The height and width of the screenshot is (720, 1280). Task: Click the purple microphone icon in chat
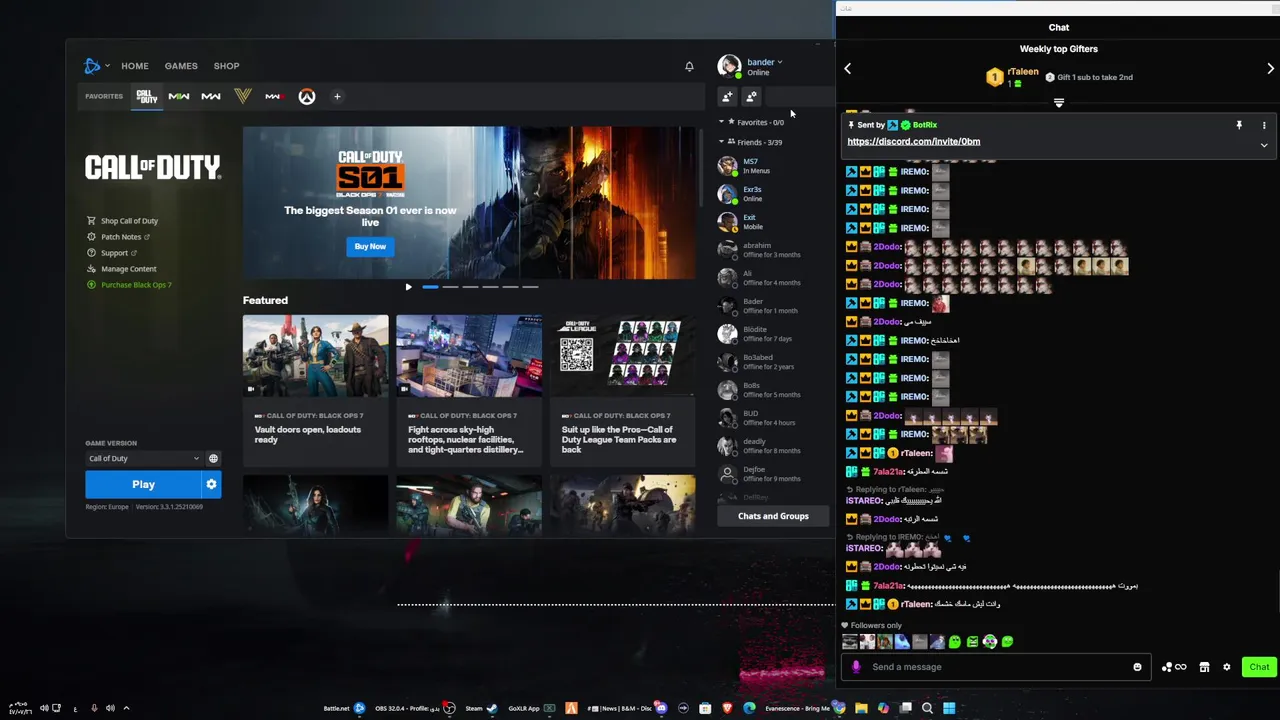pyautogui.click(x=855, y=667)
